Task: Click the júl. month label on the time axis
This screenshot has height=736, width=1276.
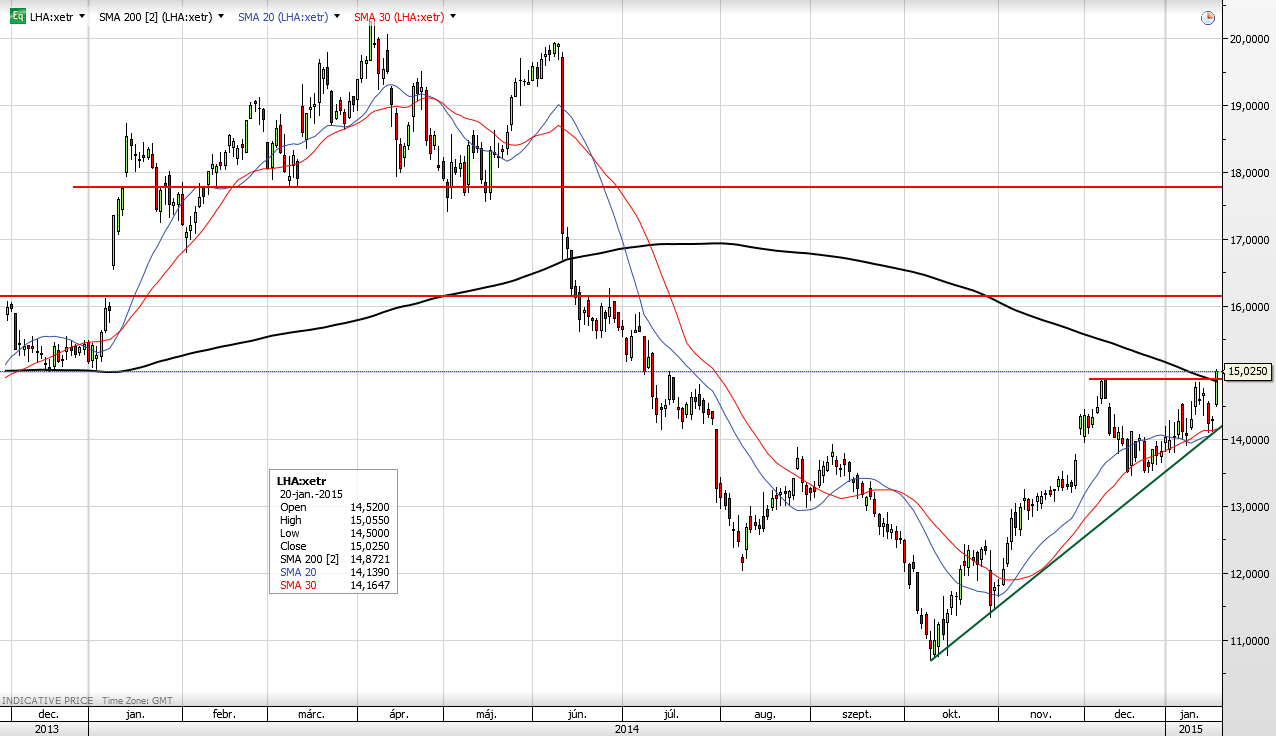Action: pyautogui.click(x=671, y=714)
